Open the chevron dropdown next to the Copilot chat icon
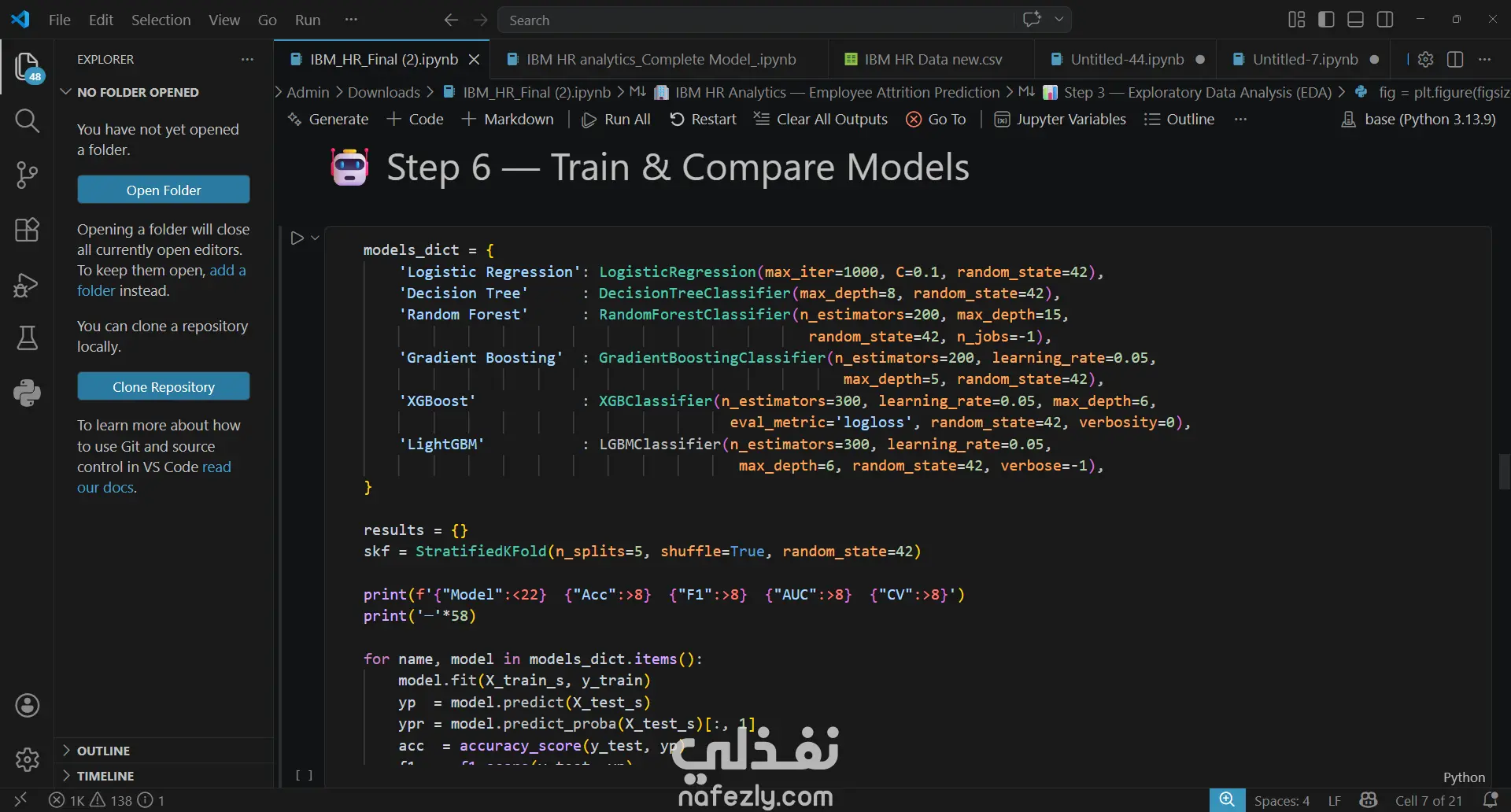 tap(1059, 20)
